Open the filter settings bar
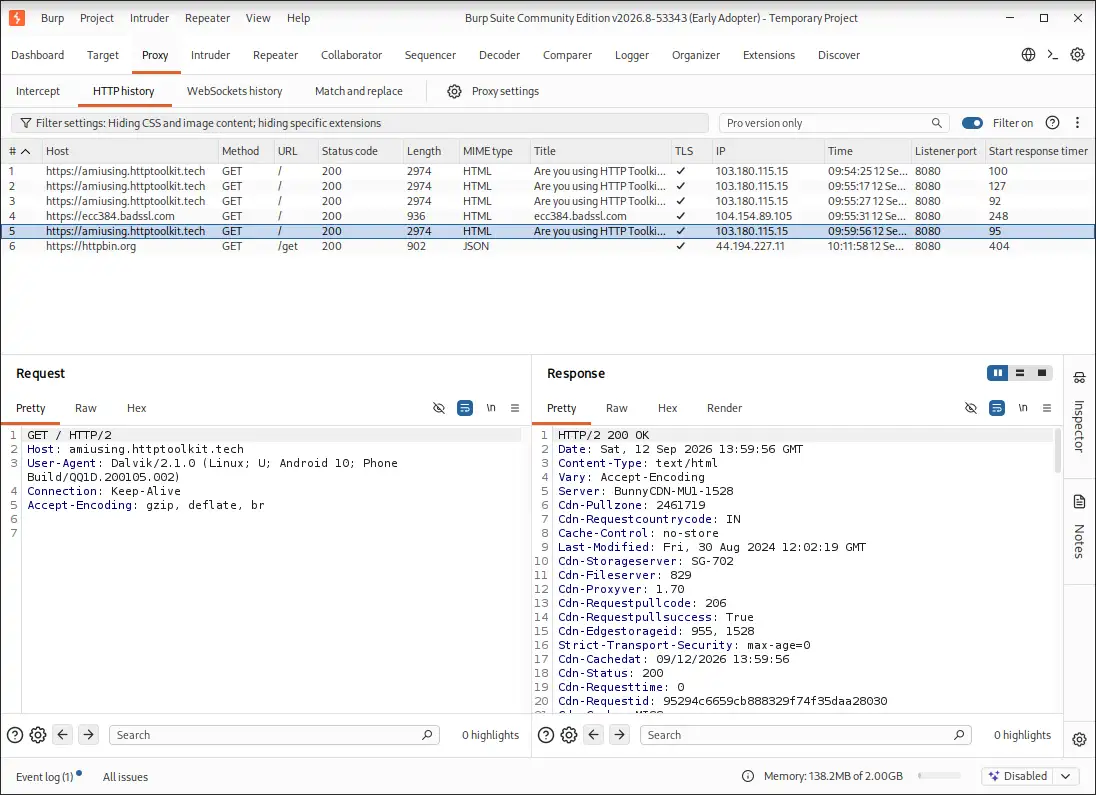1096x795 pixels. pos(359,123)
